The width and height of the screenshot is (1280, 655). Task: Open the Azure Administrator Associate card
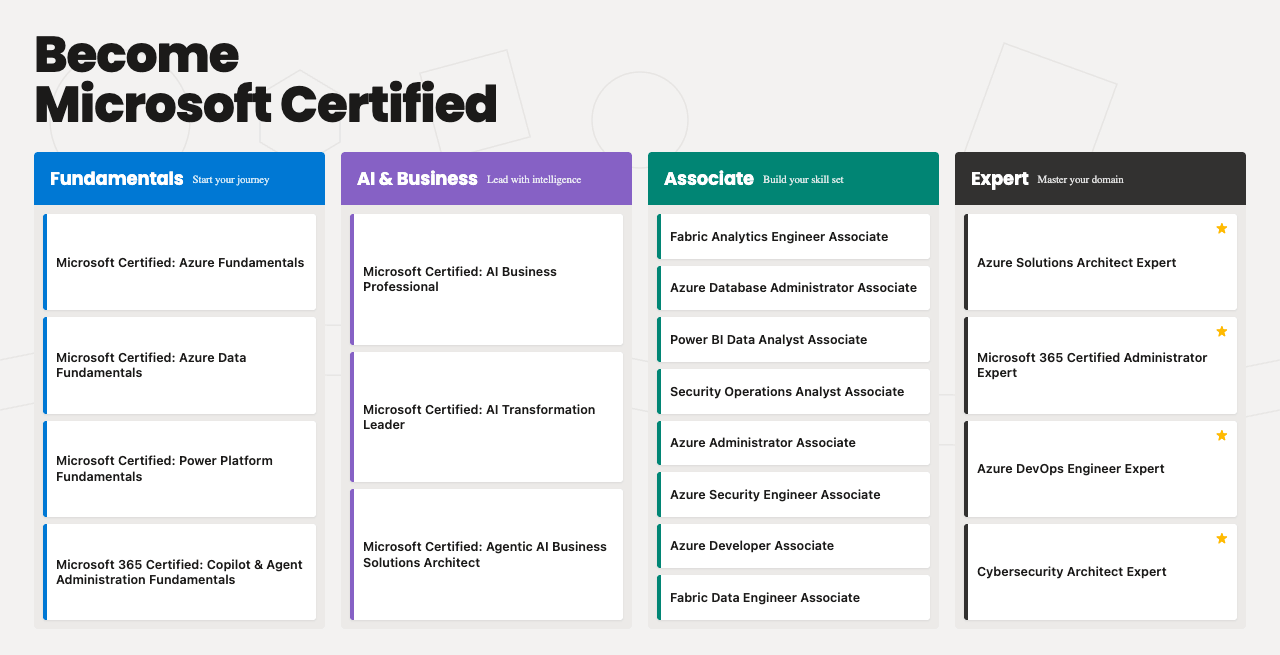point(794,443)
